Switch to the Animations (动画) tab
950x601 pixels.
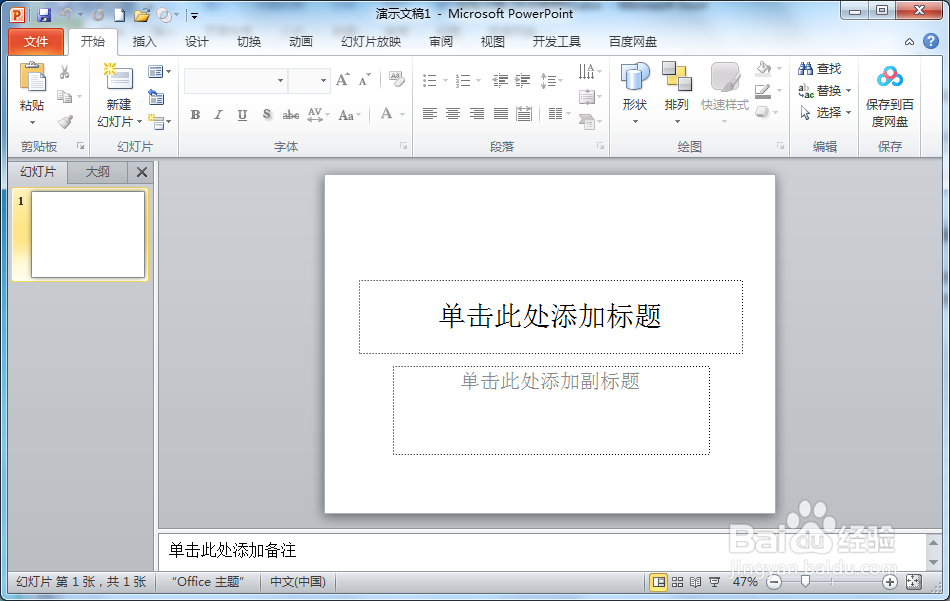(301, 42)
